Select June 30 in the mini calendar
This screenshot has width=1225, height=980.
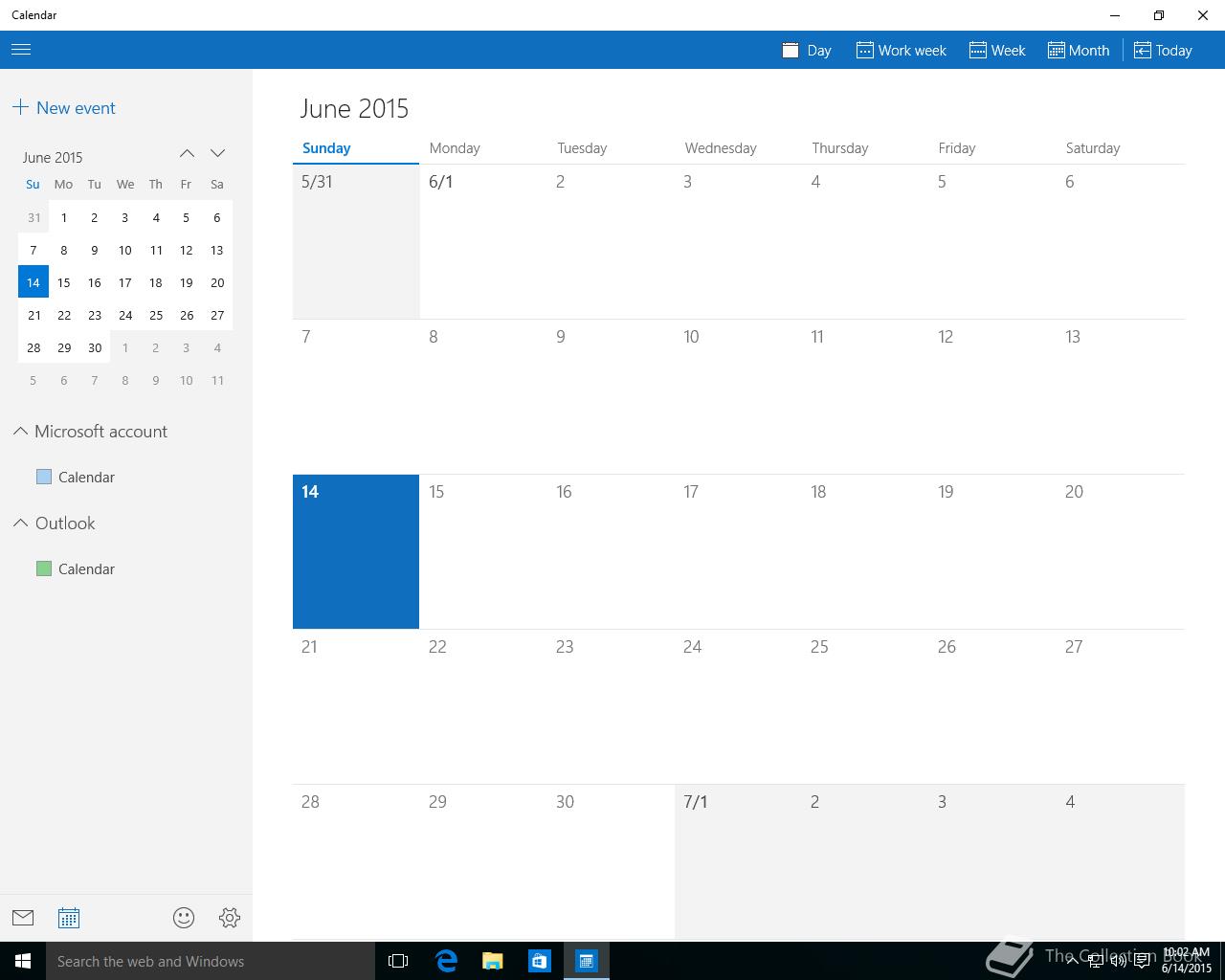pos(95,347)
